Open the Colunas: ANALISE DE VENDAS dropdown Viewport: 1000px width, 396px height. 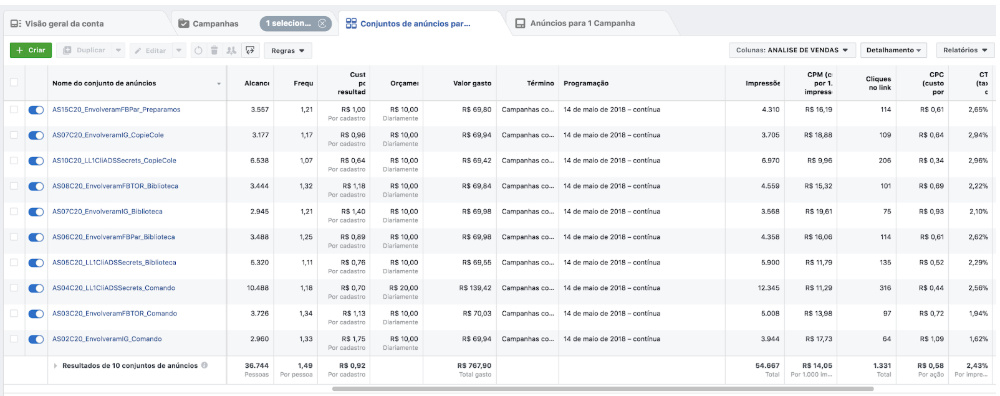tap(791, 50)
